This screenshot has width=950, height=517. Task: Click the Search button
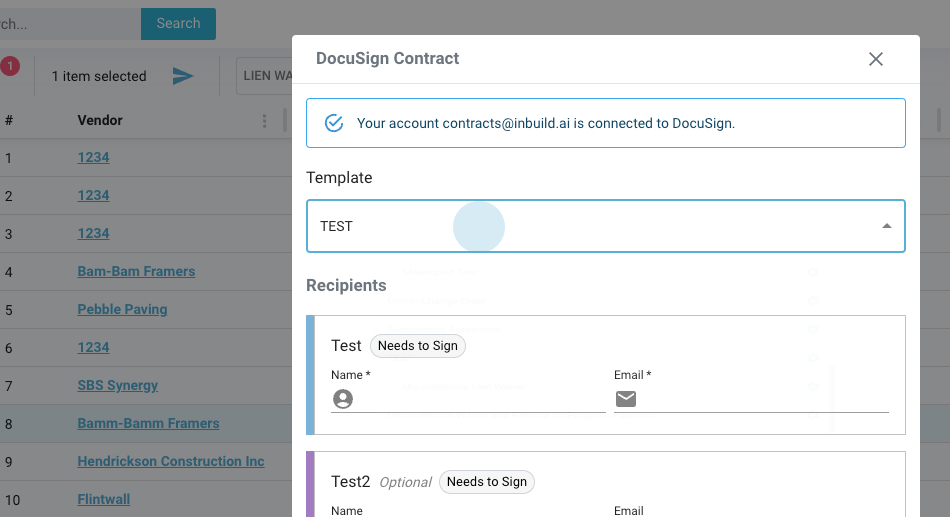coord(178,23)
